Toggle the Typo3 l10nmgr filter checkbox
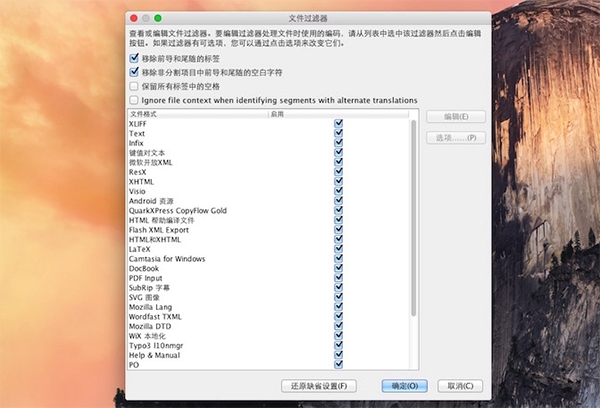Viewport: 600px width, 408px height. click(x=339, y=345)
